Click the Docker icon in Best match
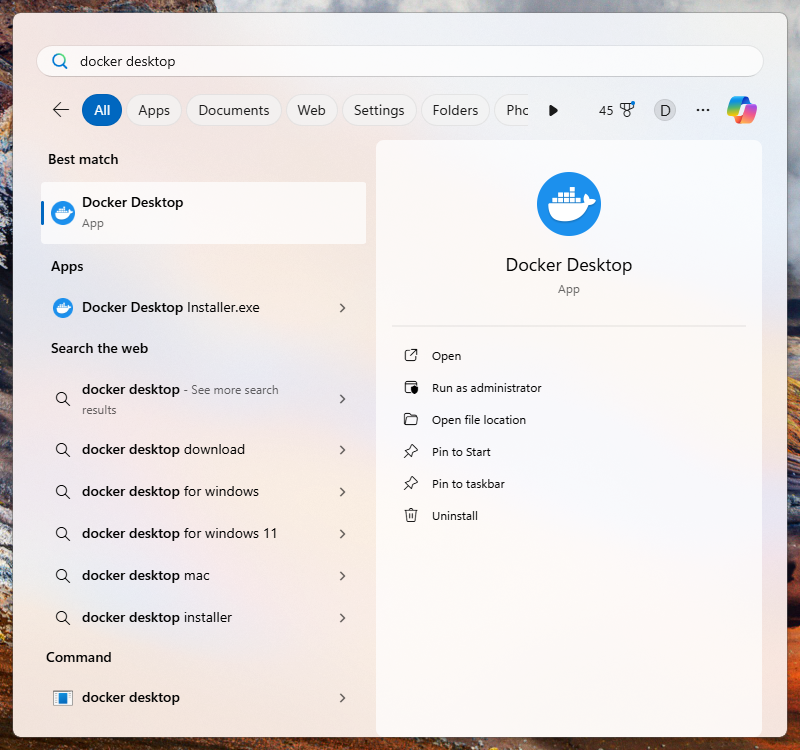Image resolution: width=800 pixels, height=750 pixels. (x=63, y=213)
